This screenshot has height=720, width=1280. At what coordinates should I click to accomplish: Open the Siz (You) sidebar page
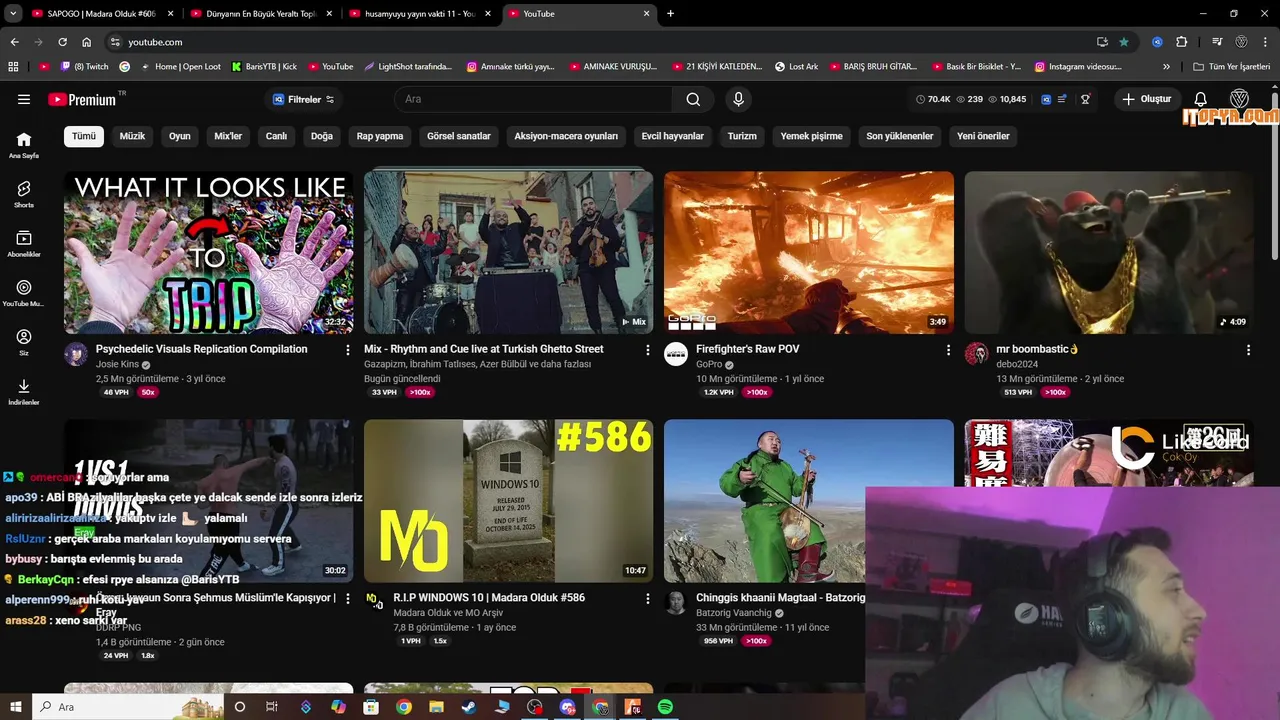click(x=24, y=342)
